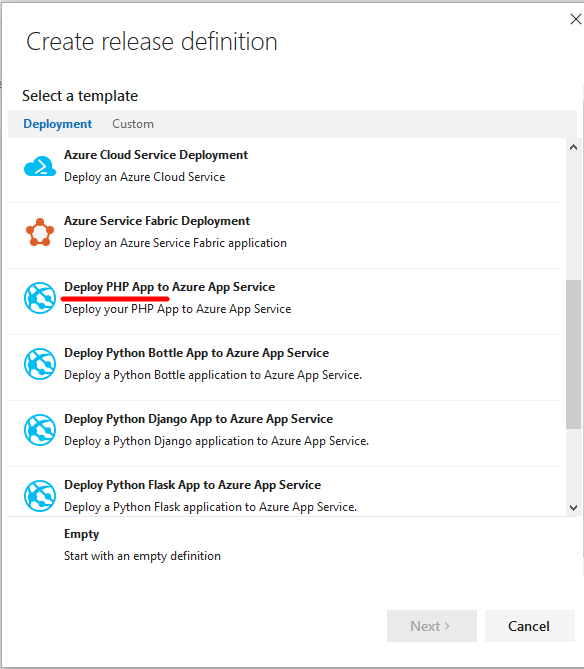Click the Python Flask App Service icon

click(x=40, y=496)
